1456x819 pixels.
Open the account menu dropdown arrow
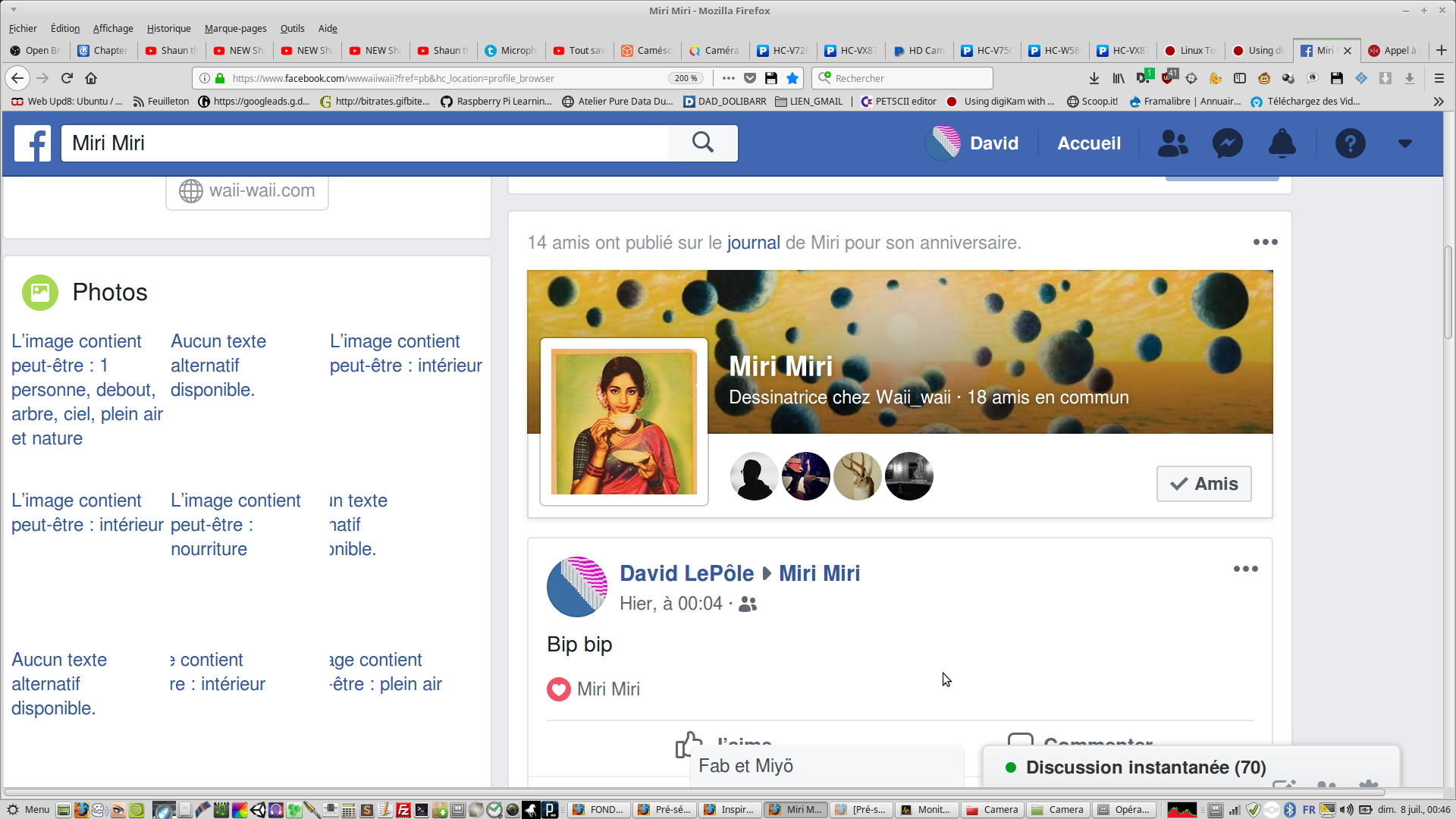pyautogui.click(x=1404, y=143)
